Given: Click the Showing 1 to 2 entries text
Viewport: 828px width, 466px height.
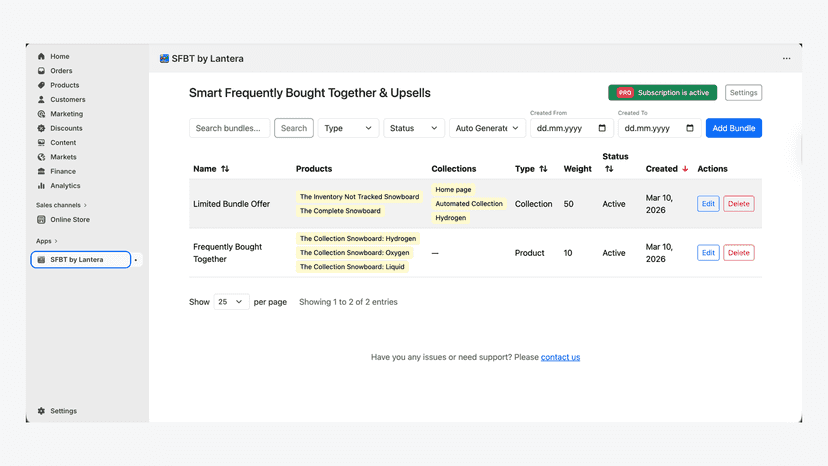Looking at the screenshot, I should [x=348, y=302].
